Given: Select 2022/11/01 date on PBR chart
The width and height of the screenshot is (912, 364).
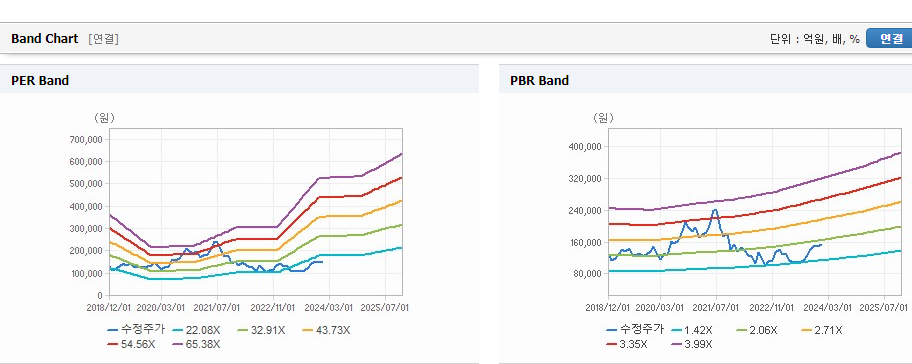Looking at the screenshot, I should click(x=772, y=307).
